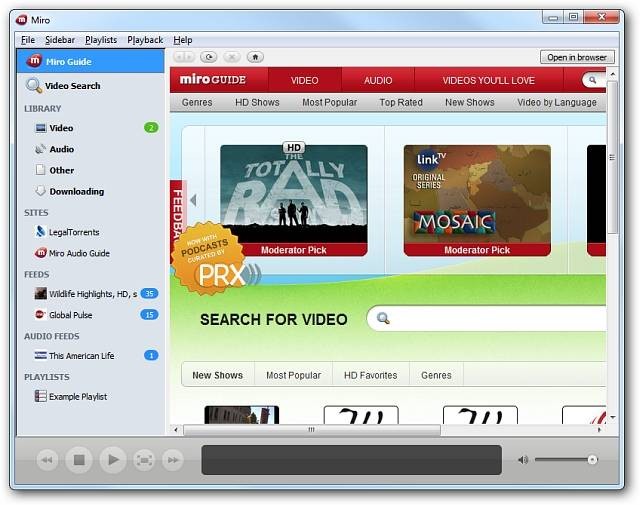Click the fast forward next track button
This screenshot has height=505, width=640.
click(173, 460)
